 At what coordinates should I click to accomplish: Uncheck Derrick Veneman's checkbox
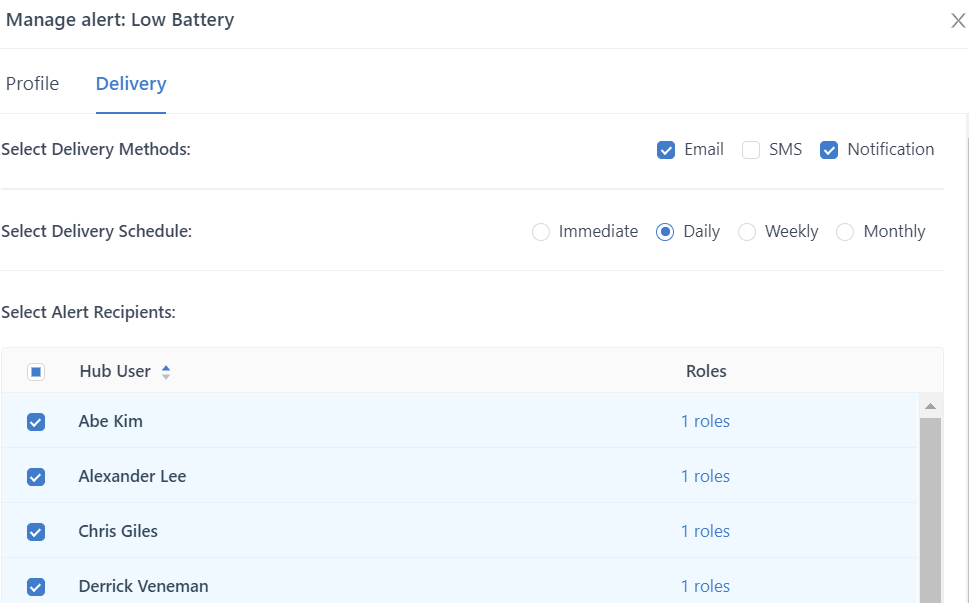tap(36, 587)
